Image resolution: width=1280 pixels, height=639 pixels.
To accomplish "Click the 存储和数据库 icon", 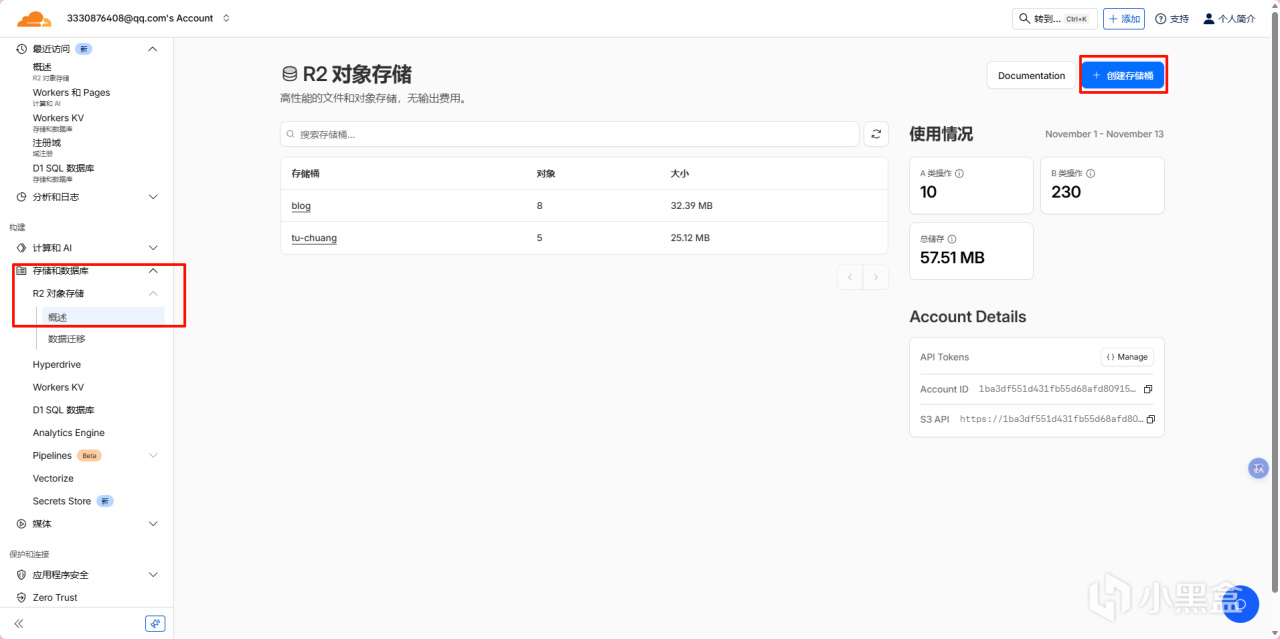I will click(x=21, y=271).
